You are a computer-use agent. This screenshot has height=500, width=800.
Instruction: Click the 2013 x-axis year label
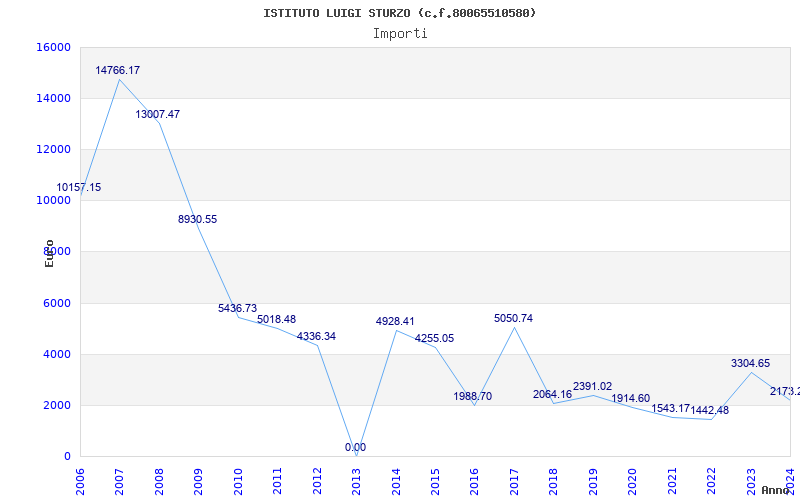tap(356, 482)
